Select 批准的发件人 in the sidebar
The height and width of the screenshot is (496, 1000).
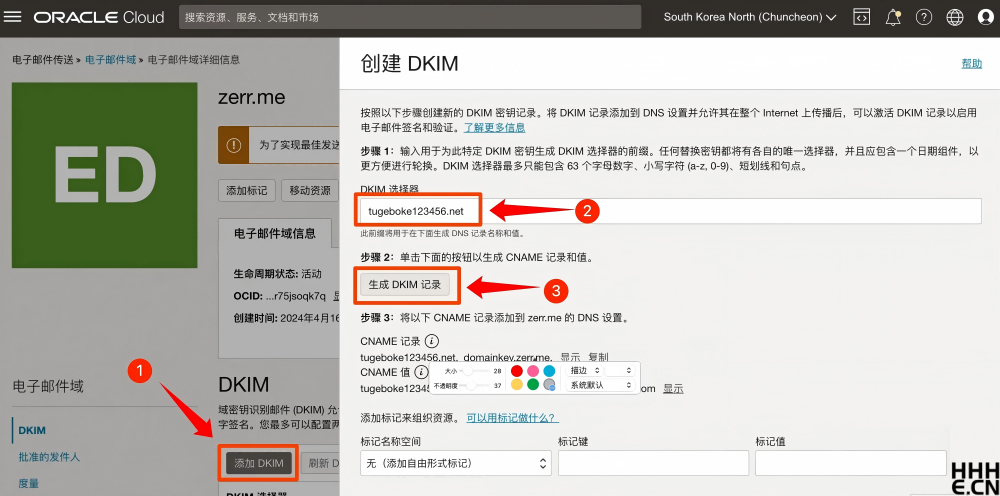[48, 456]
